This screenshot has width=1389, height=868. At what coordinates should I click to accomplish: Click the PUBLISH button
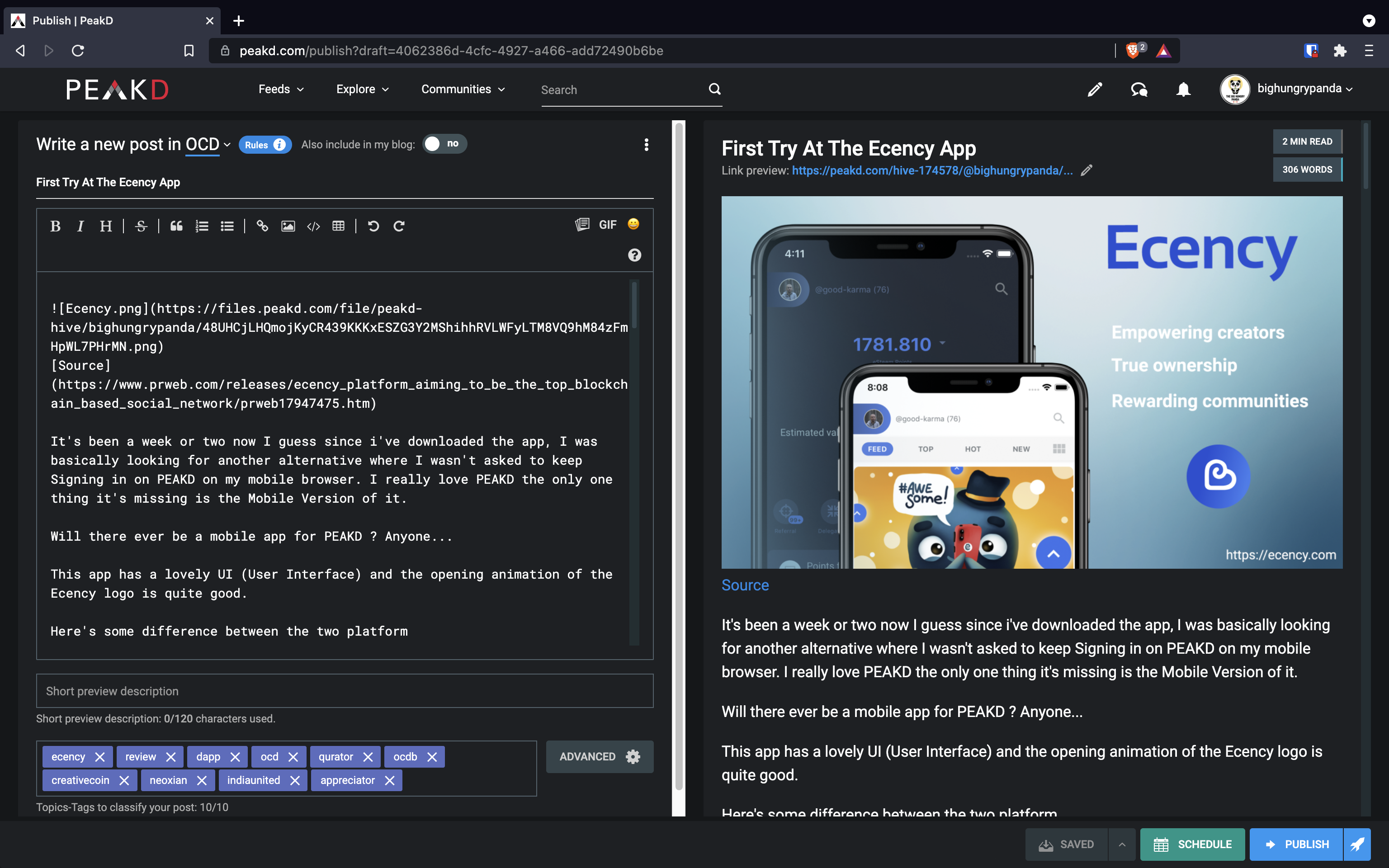[x=1296, y=844]
